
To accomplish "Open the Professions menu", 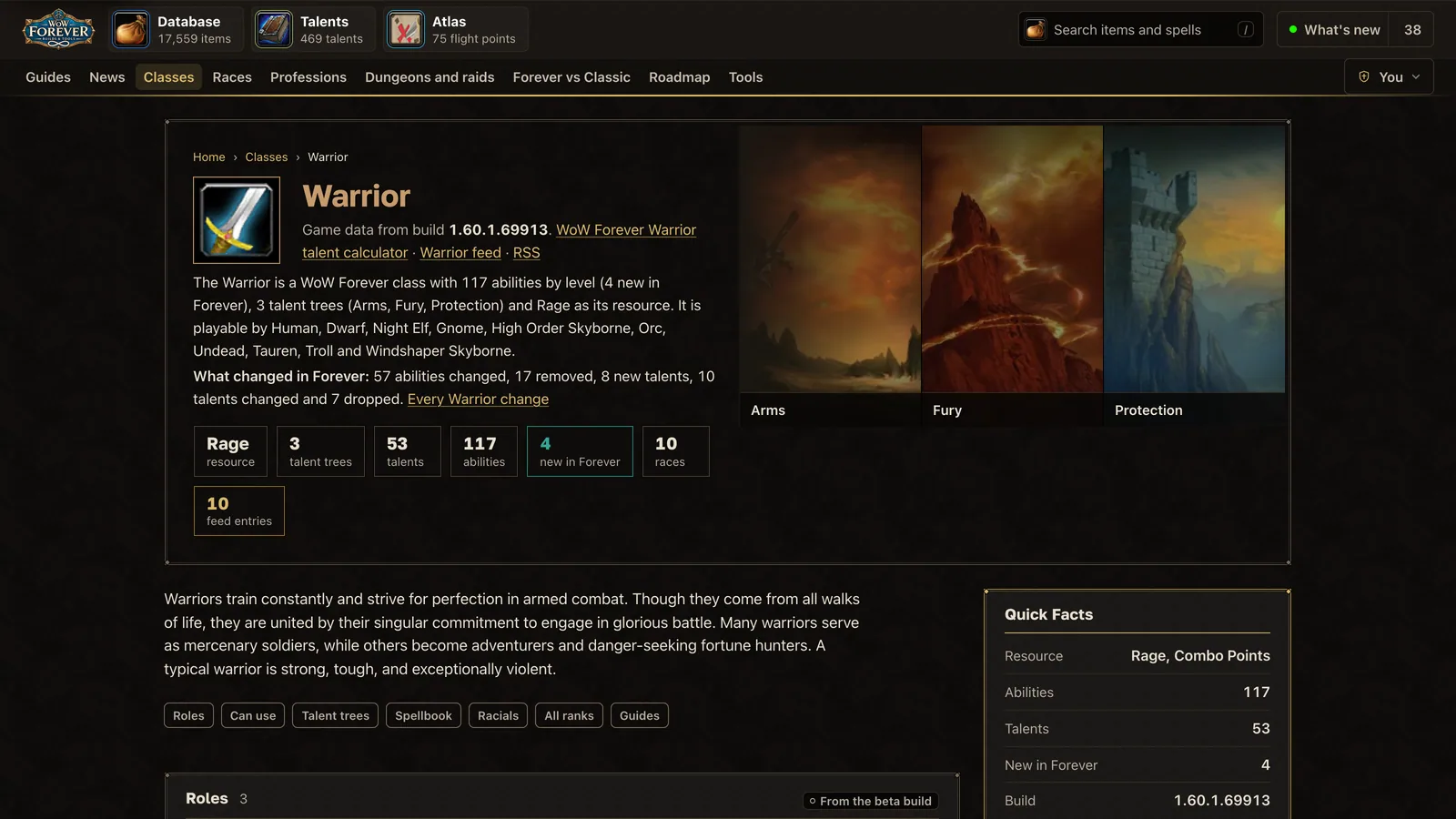I will [x=308, y=77].
